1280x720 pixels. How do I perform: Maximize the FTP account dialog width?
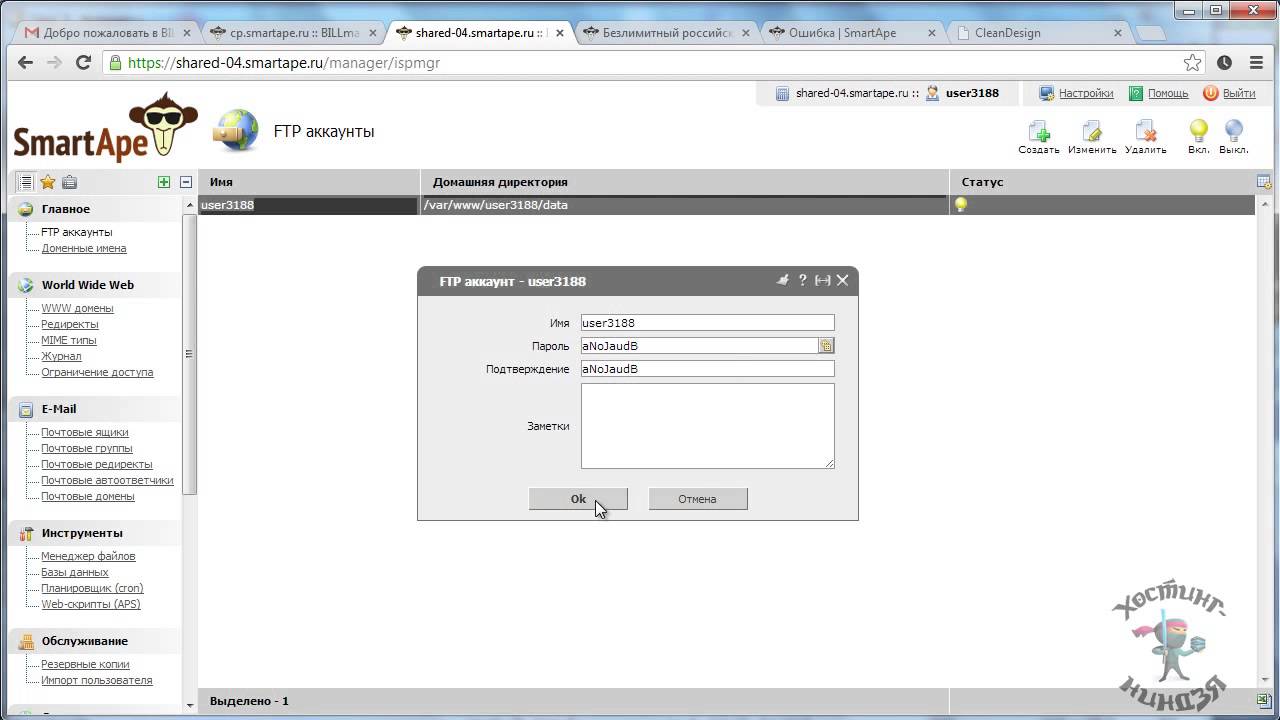click(x=822, y=281)
